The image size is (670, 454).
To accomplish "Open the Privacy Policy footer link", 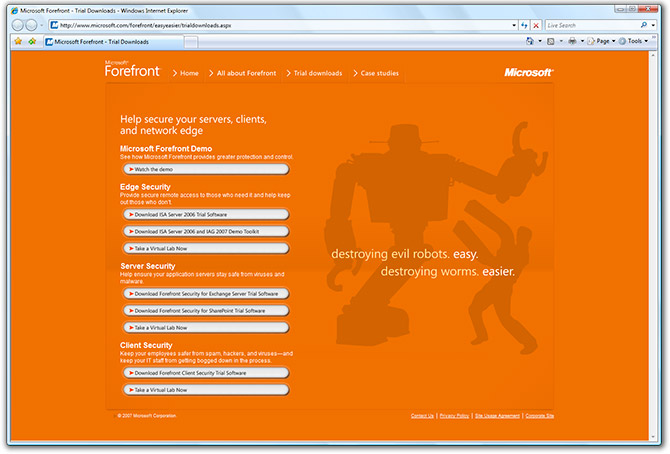I will click(454, 416).
